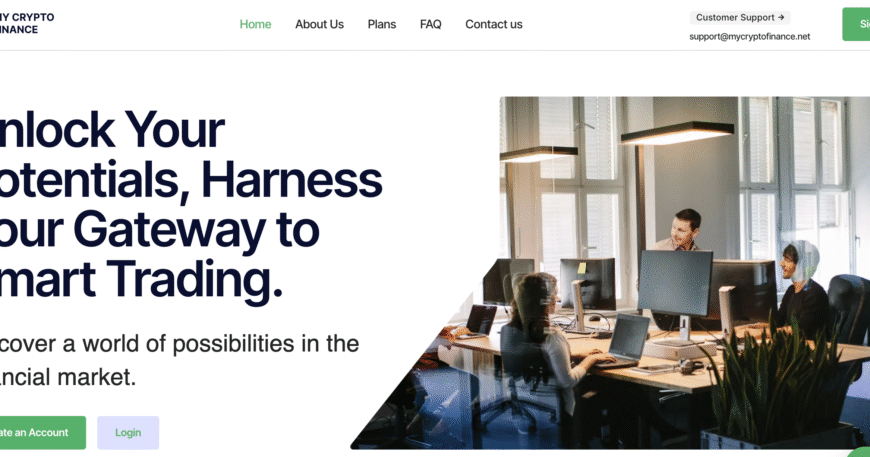
Task: Go to the Home nav item
Action: 255,24
